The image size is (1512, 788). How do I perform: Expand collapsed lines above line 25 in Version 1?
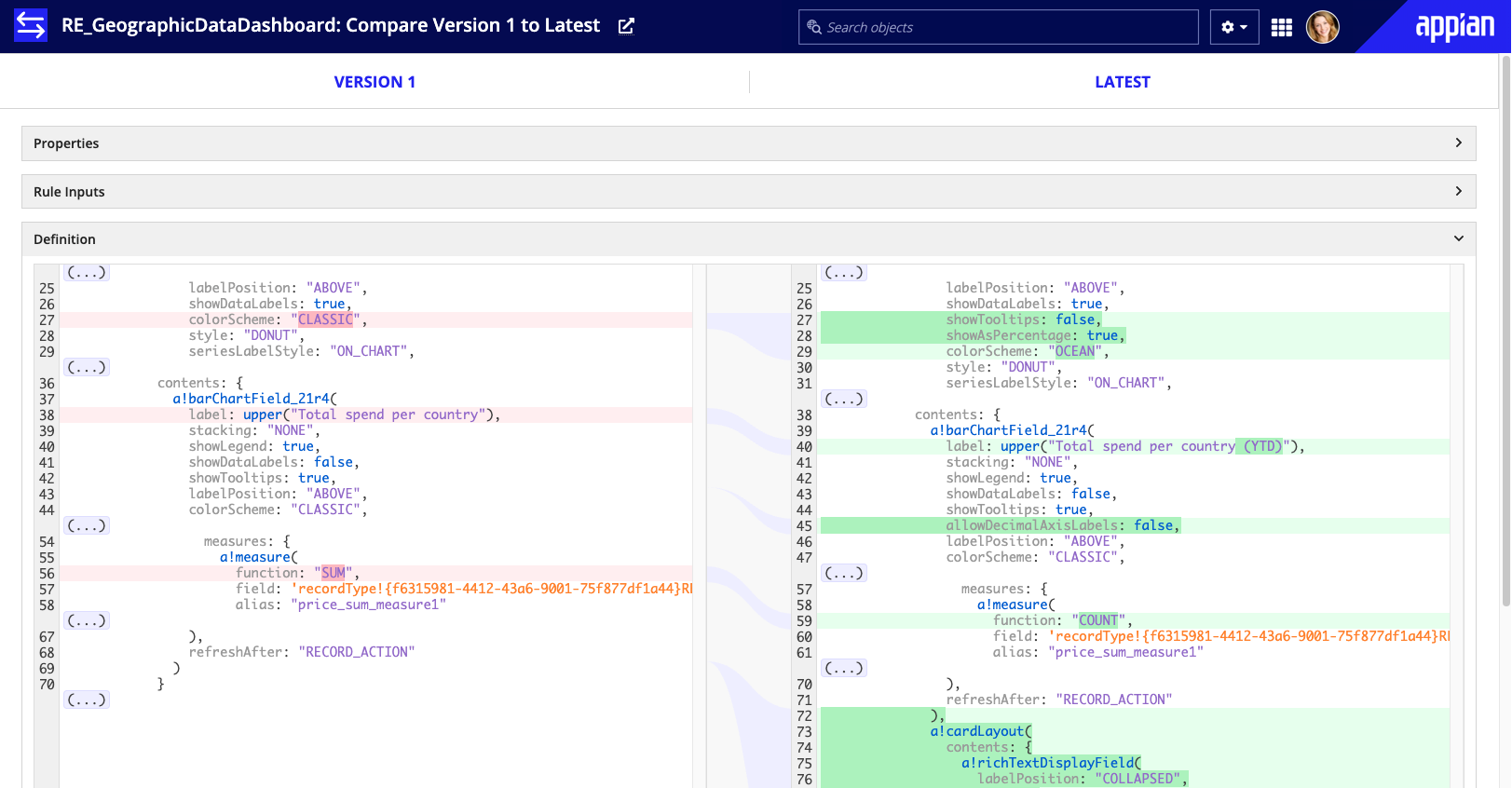tap(87, 272)
